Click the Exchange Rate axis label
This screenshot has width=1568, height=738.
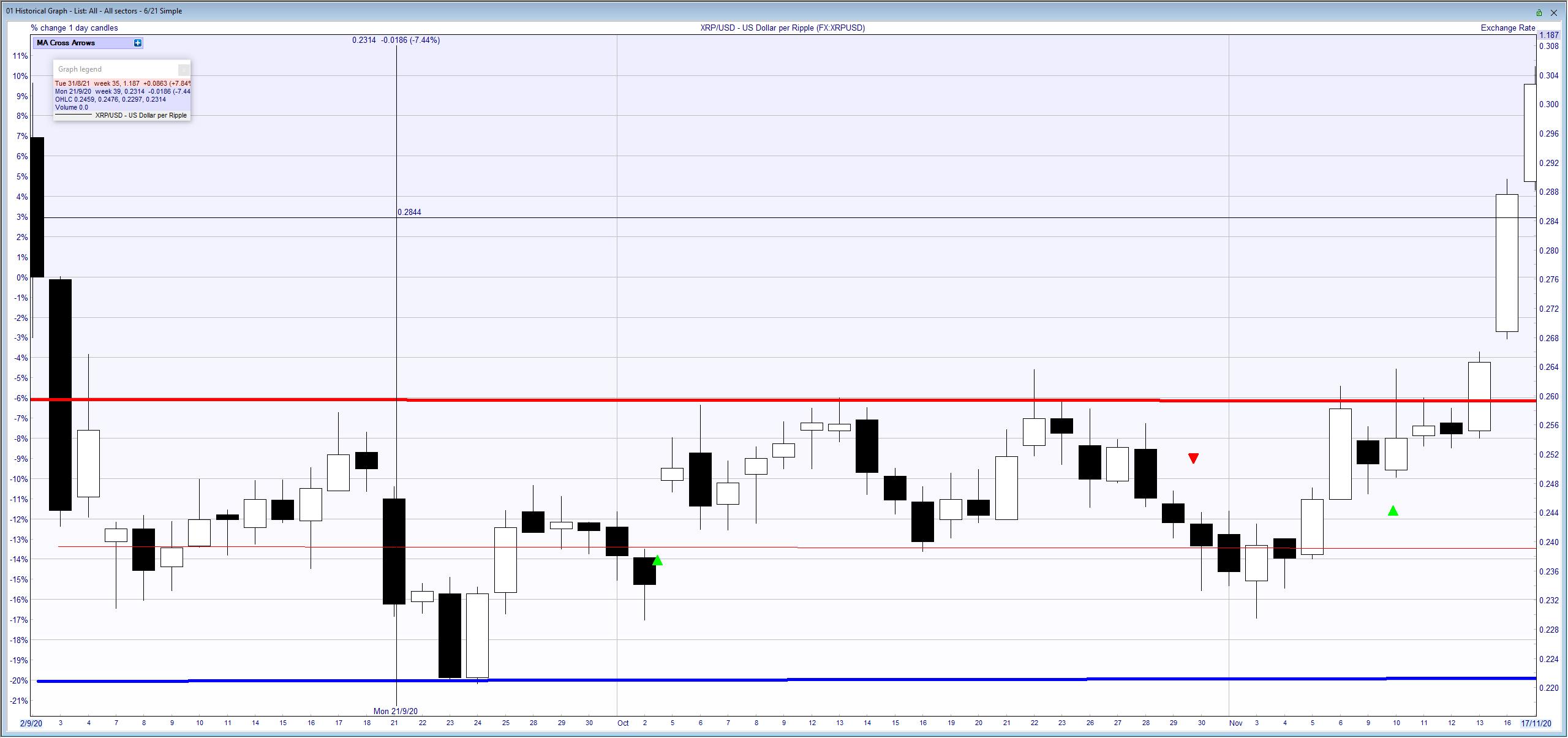pyautogui.click(x=1507, y=28)
